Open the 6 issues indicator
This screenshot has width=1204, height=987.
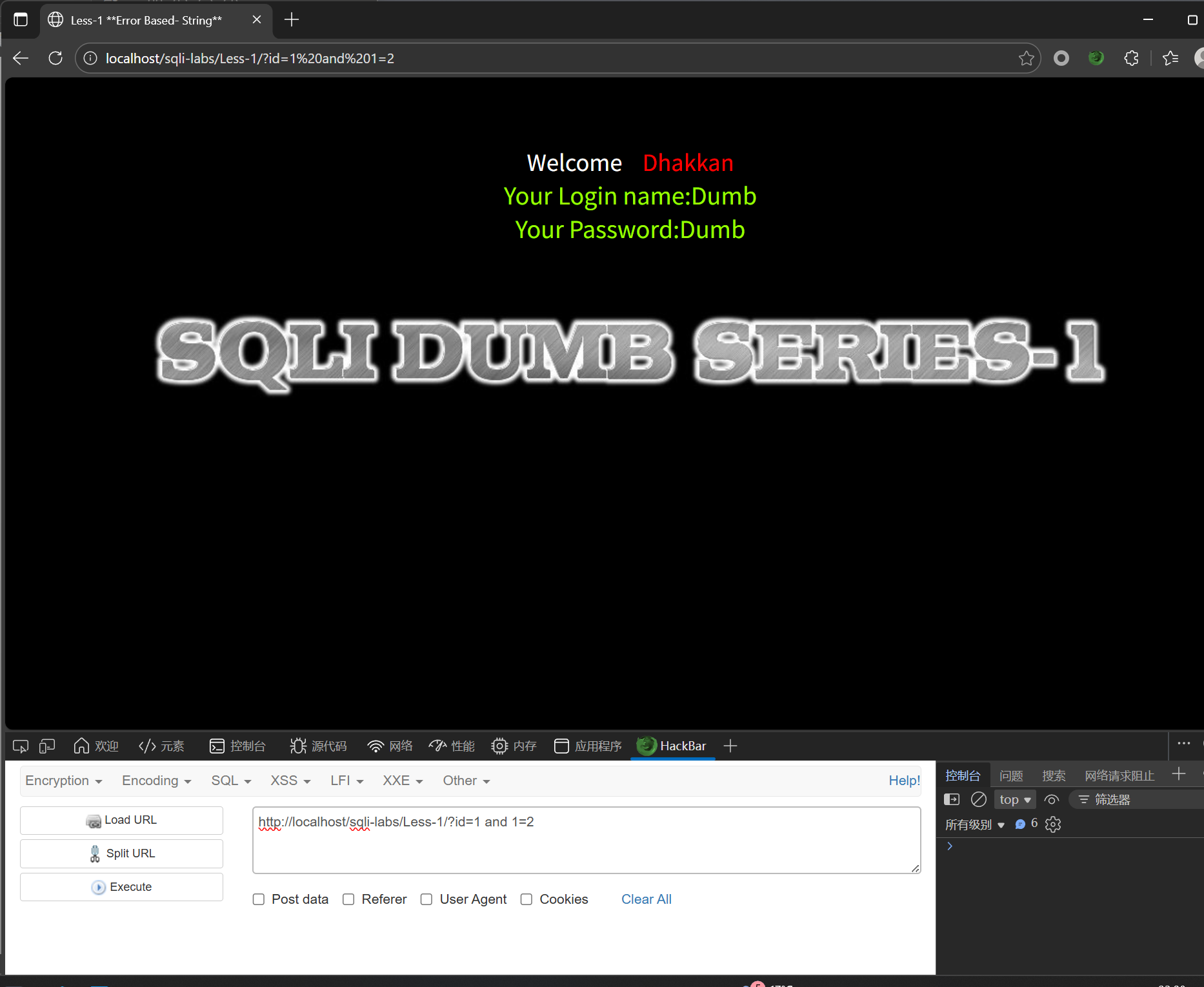[1027, 824]
